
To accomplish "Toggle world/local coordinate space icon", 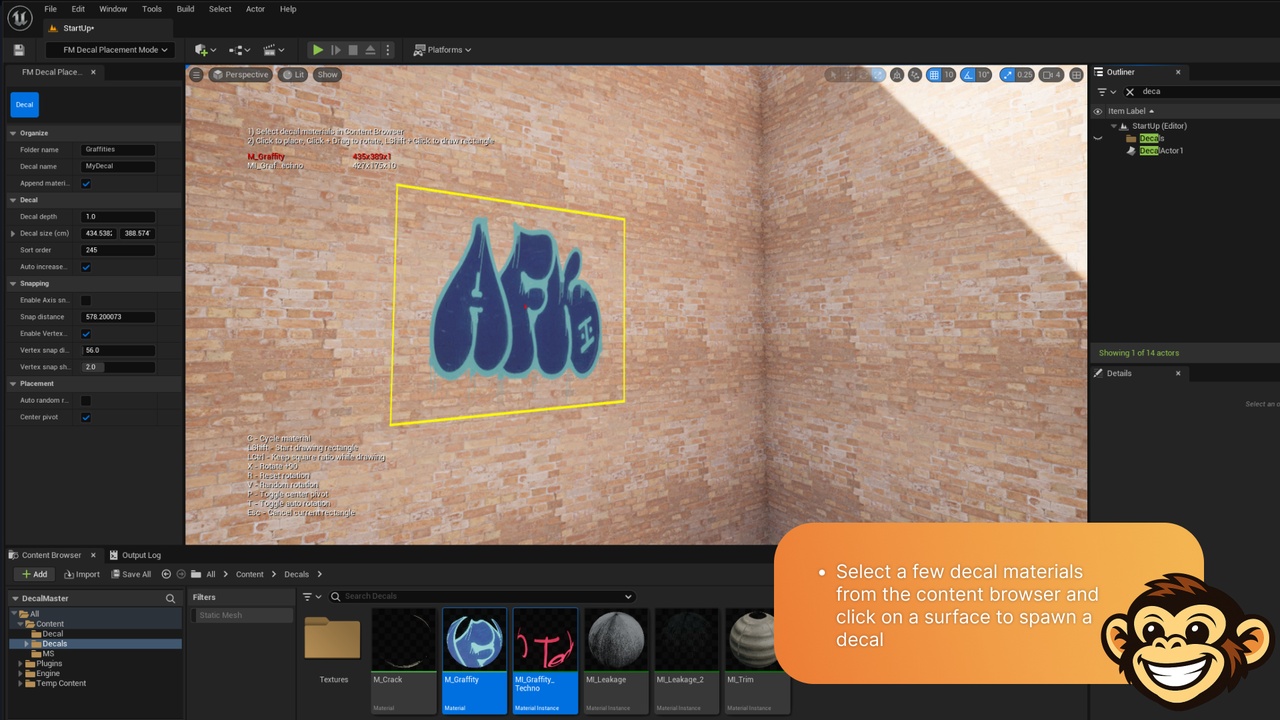I will [x=898, y=75].
